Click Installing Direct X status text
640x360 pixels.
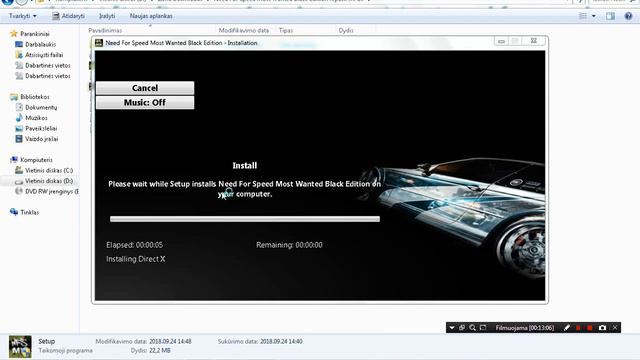[x=136, y=259]
